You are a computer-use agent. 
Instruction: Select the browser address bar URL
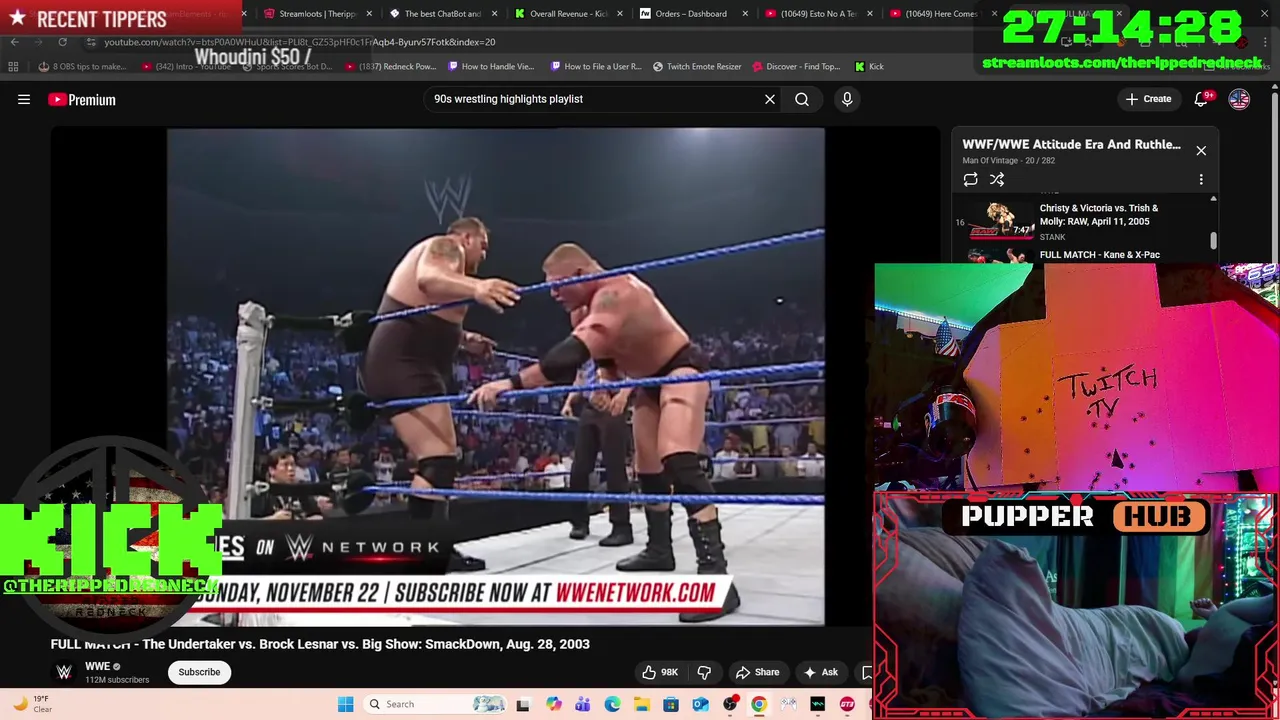(x=300, y=42)
